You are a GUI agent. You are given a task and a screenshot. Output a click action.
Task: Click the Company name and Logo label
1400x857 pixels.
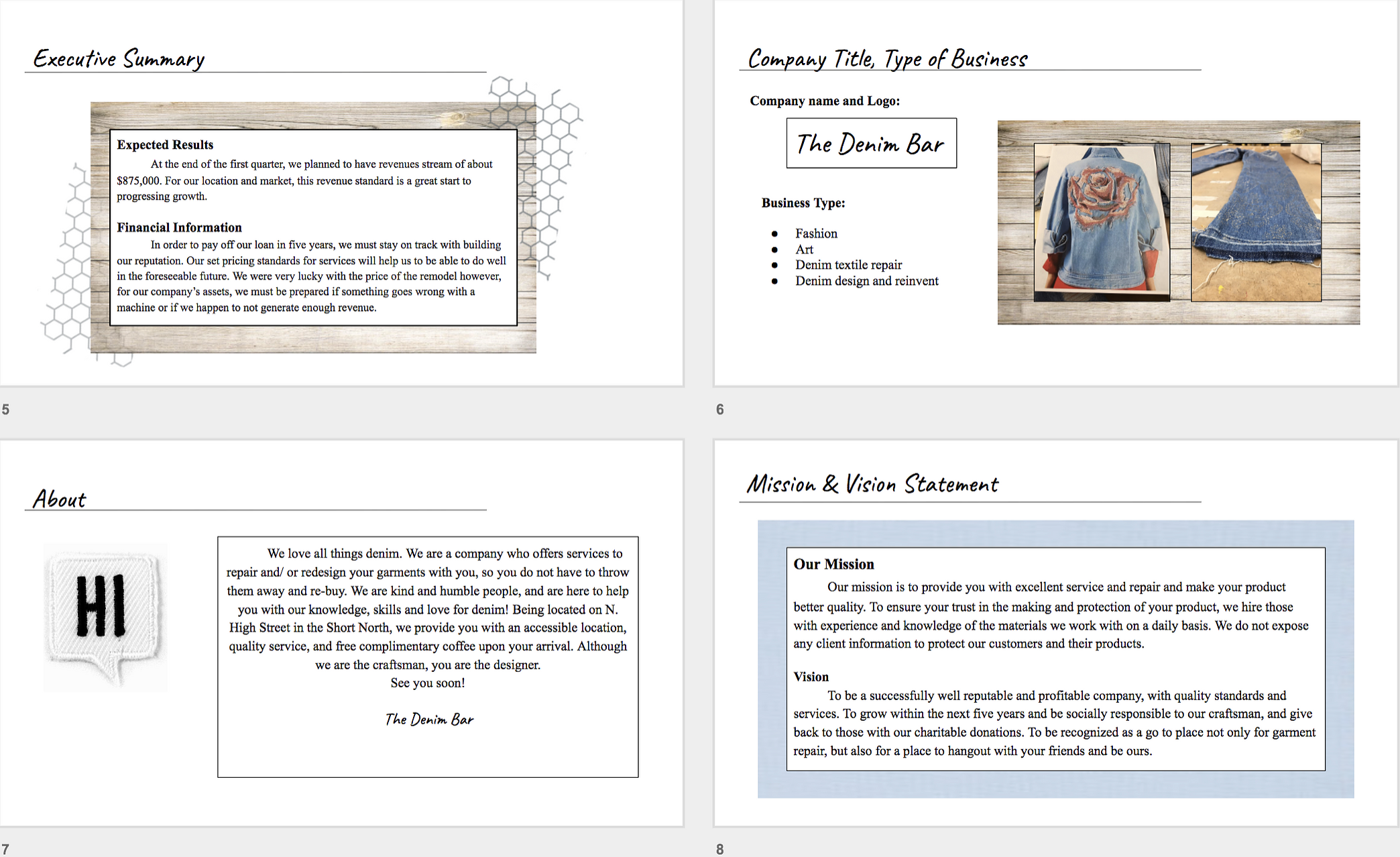(x=824, y=101)
